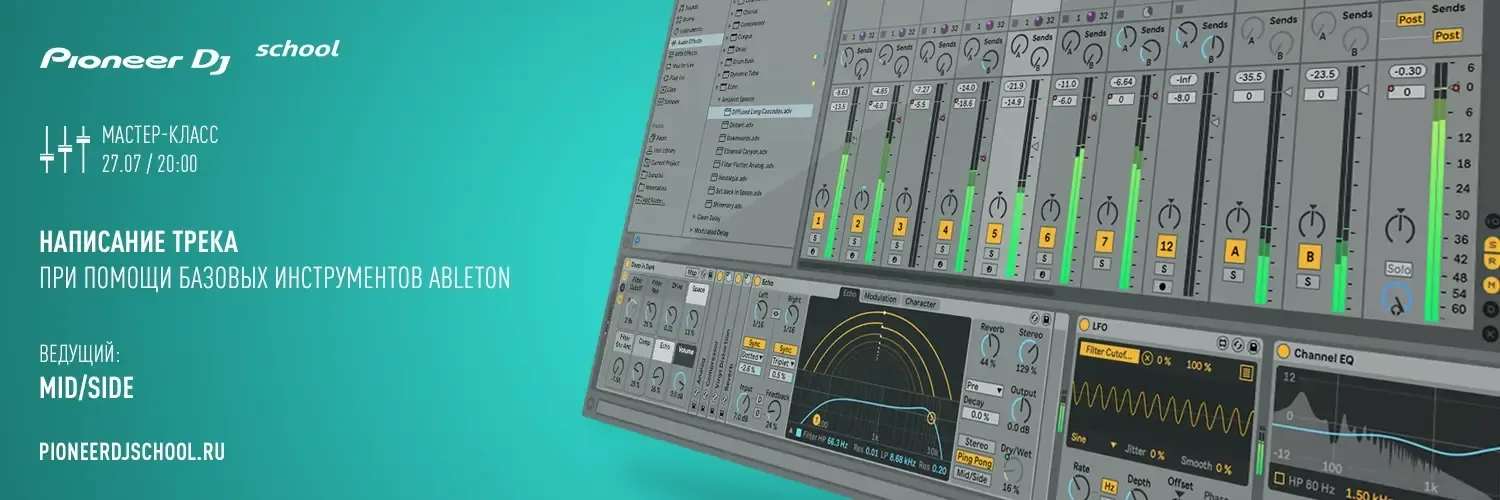Image resolution: width=1500 pixels, height=500 pixels.
Task: Toggle the Channel EQ device activator
Action: [x=1282, y=351]
